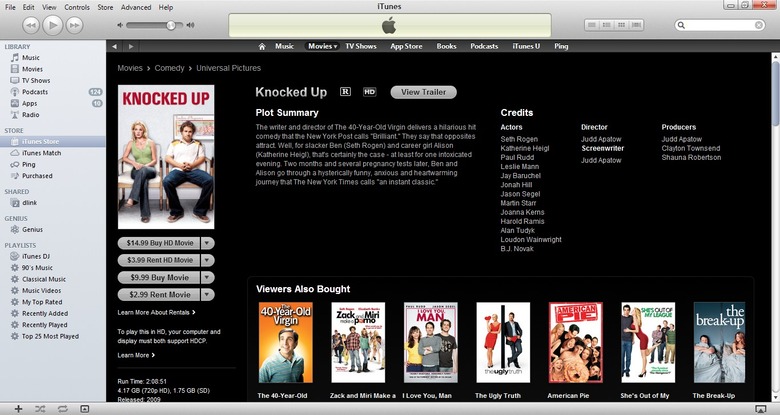Image resolution: width=780 pixels, height=415 pixels.
Task: Adjust the volume slider
Action: [151, 25]
